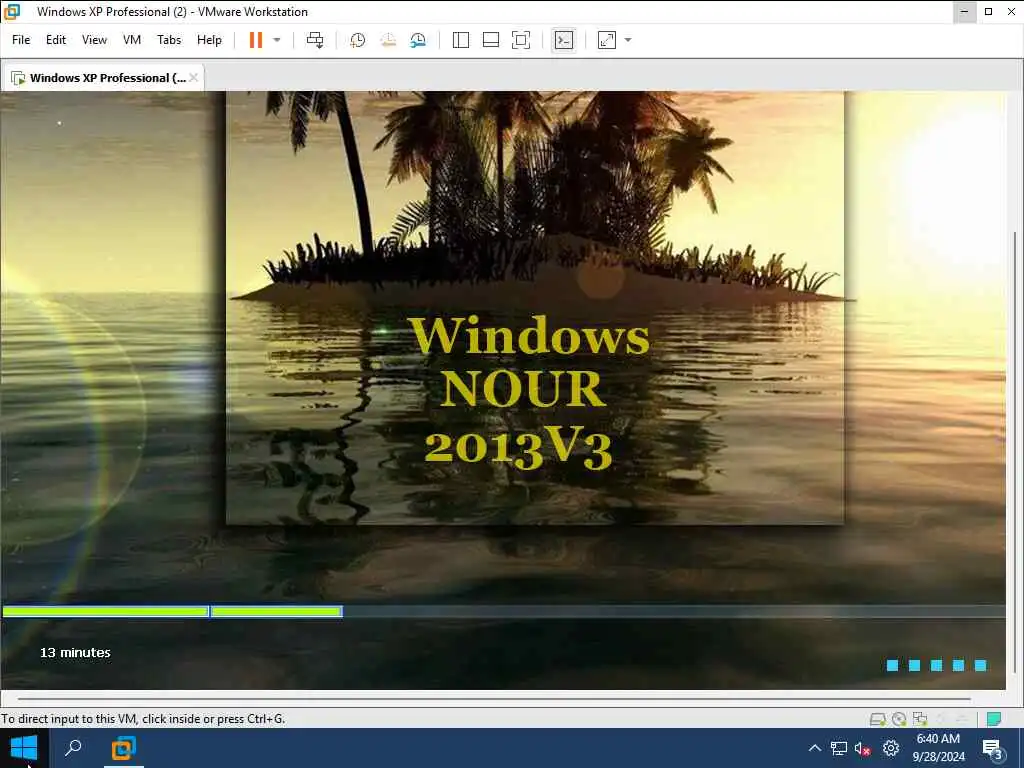The height and width of the screenshot is (768, 1024).
Task: Revert VM to previous snapshot
Action: [388, 40]
